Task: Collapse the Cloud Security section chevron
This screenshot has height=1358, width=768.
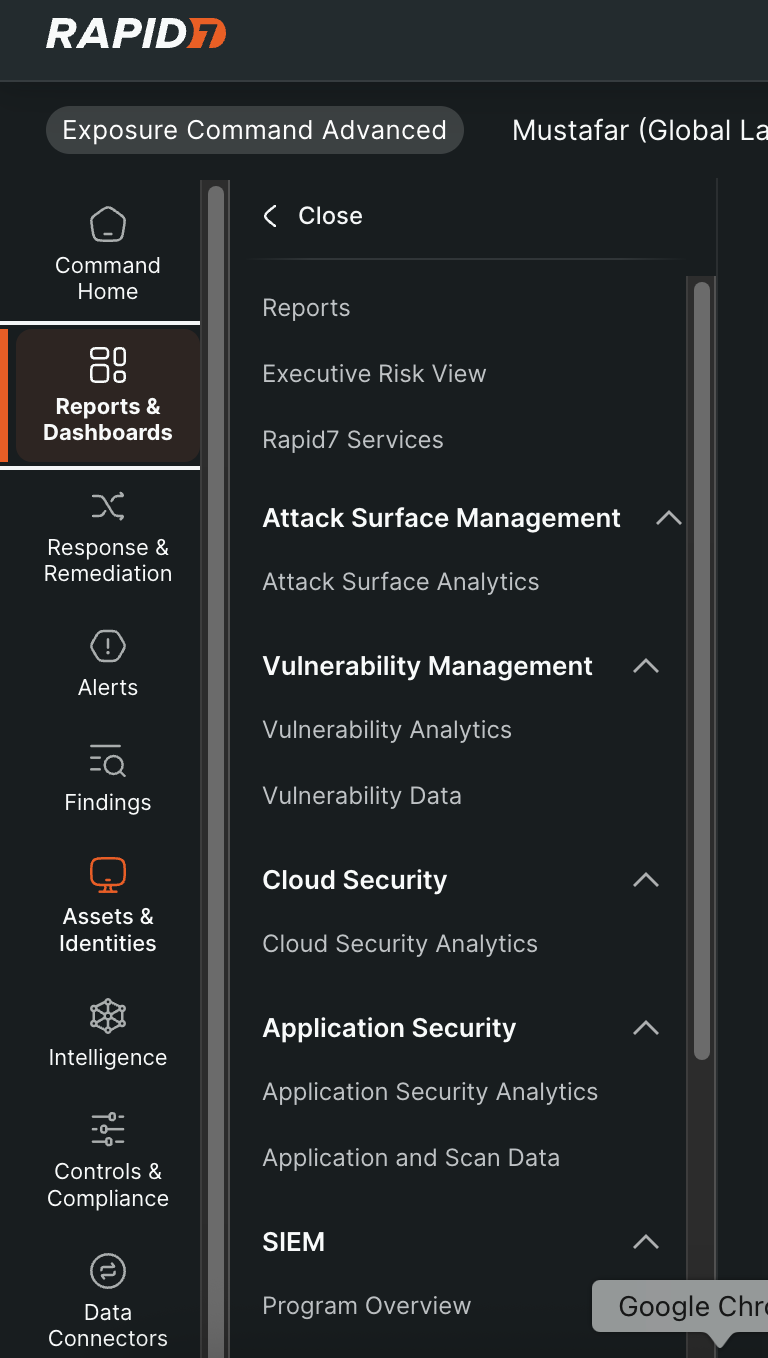Action: tap(646, 880)
